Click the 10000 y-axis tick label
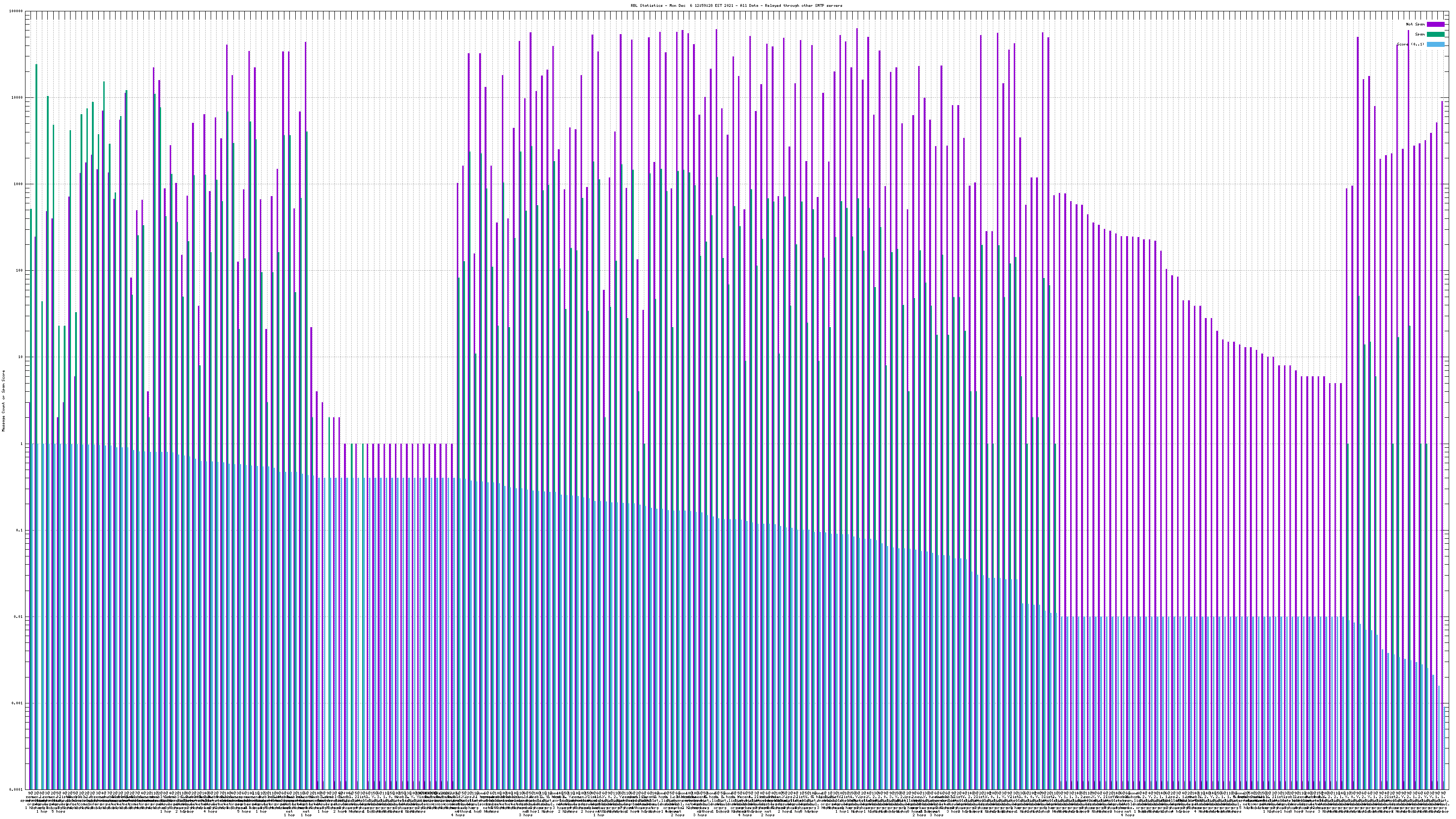Viewport: 1456px width, 819px height. pos(17,98)
